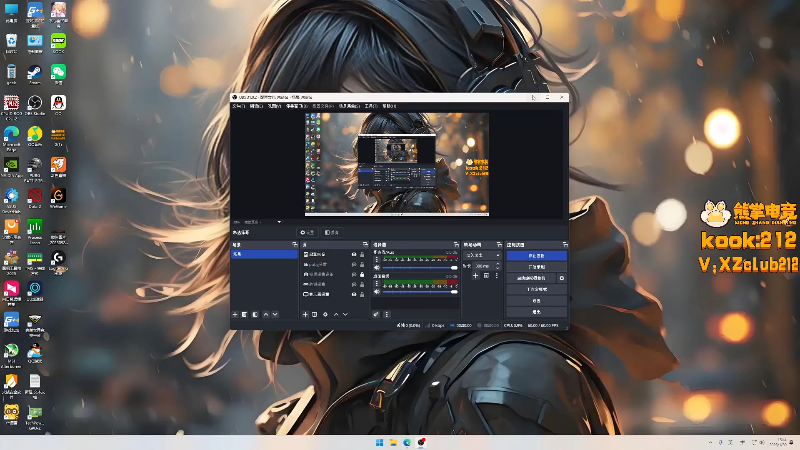Open scene filters icon in Scenes toolbar
Viewport: 800px width, 450px height.
tap(255, 314)
